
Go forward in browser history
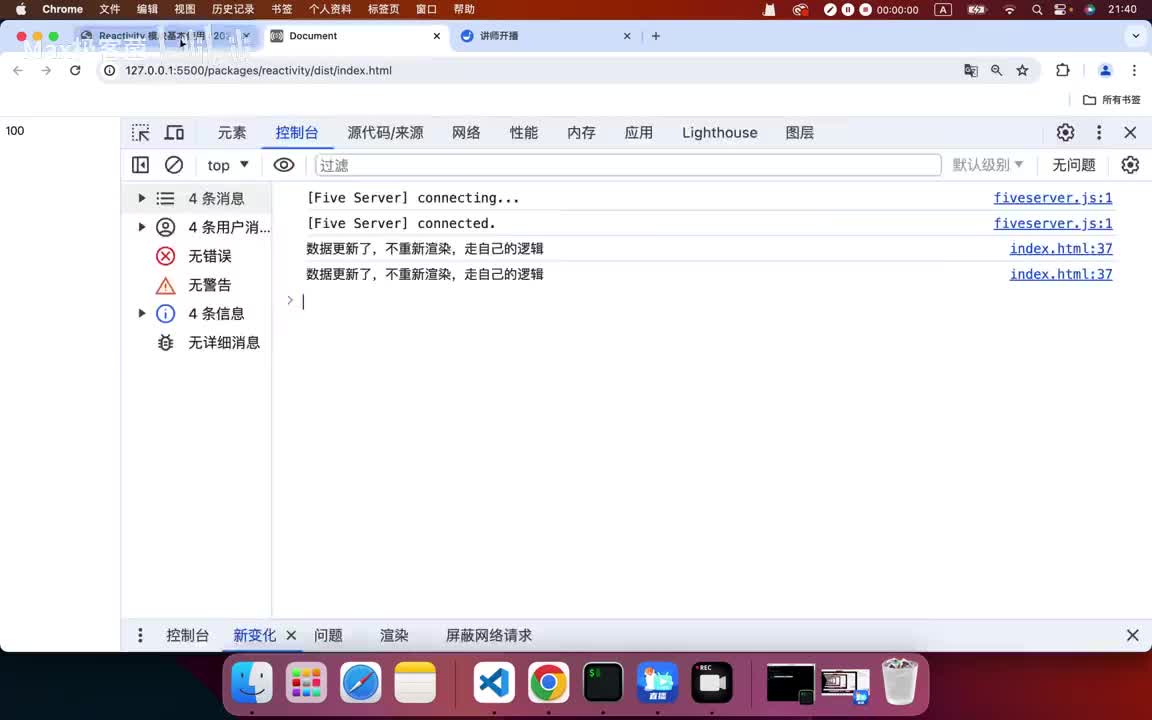click(x=46, y=71)
